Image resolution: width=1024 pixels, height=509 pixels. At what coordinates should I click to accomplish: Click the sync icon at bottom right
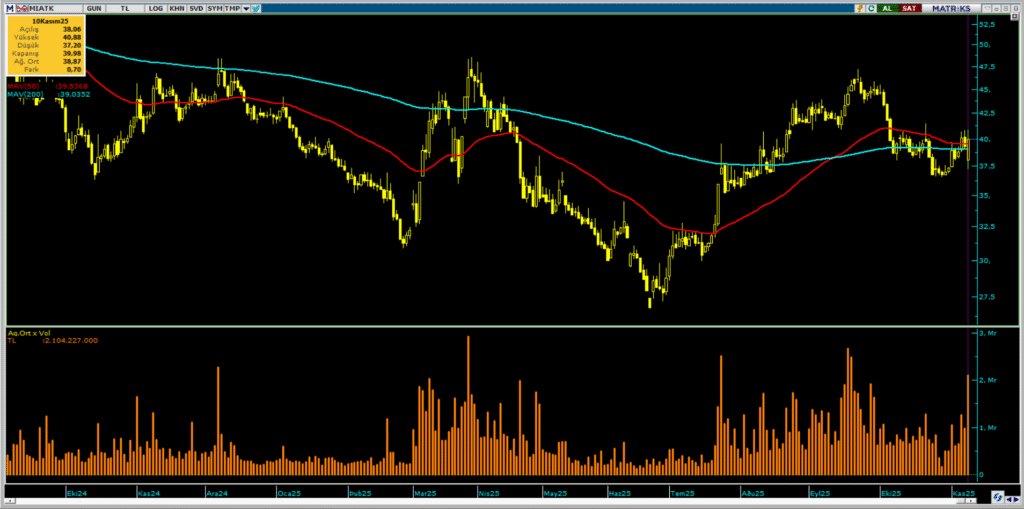click(x=997, y=498)
